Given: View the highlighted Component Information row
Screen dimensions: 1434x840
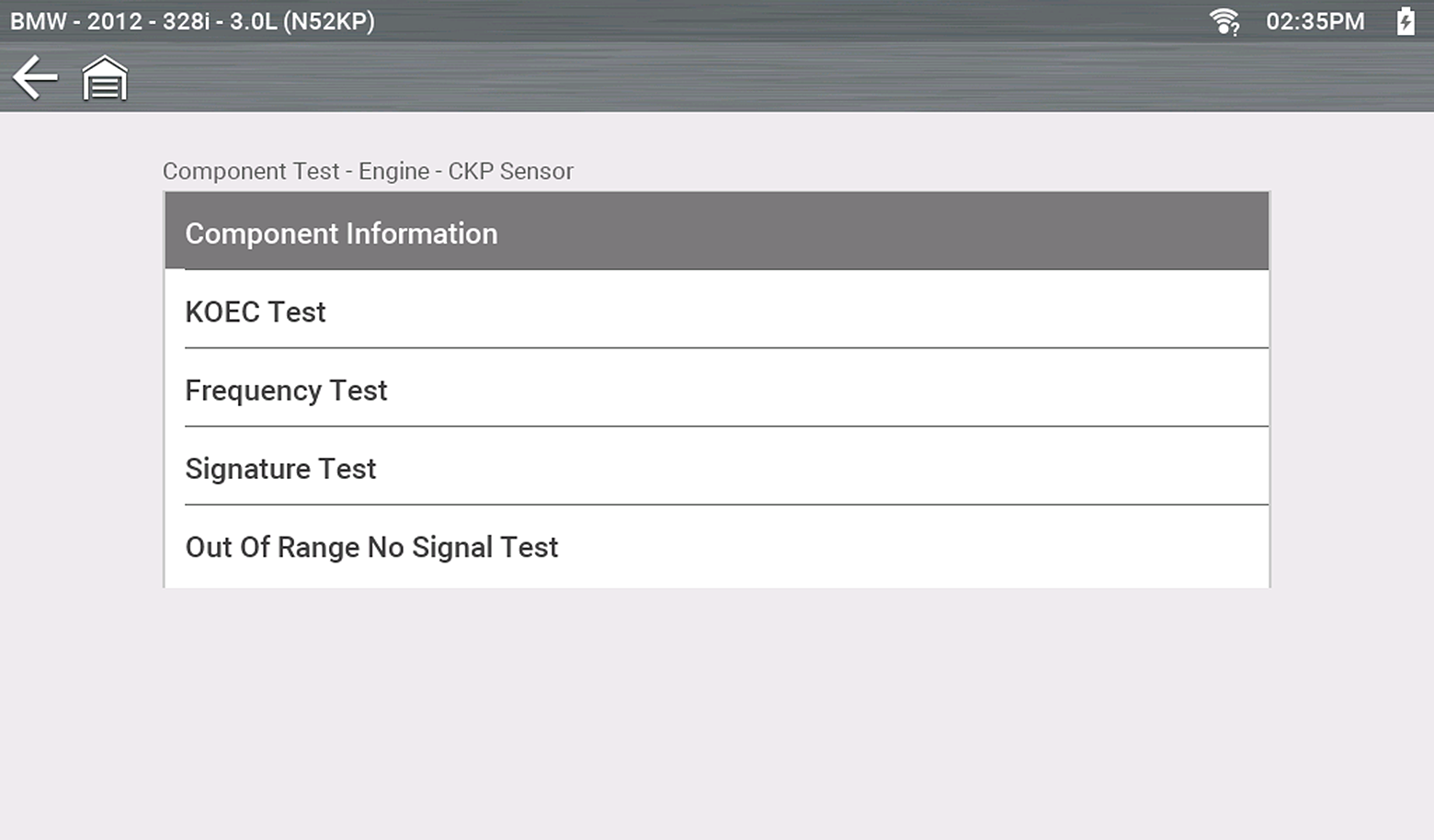Looking at the screenshot, I should [716, 233].
